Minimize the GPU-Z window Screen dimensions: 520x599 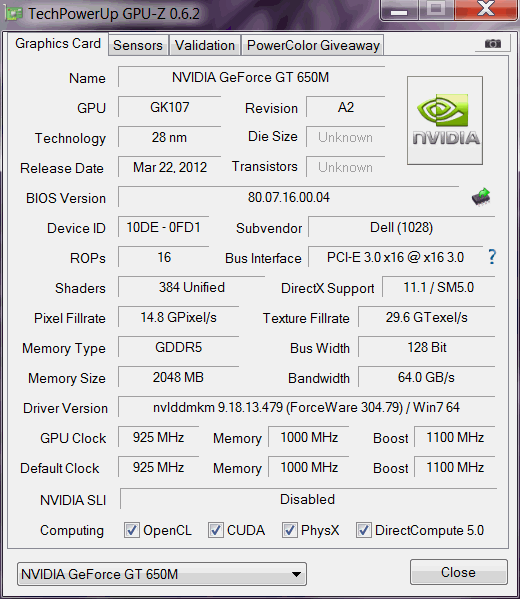399,9
